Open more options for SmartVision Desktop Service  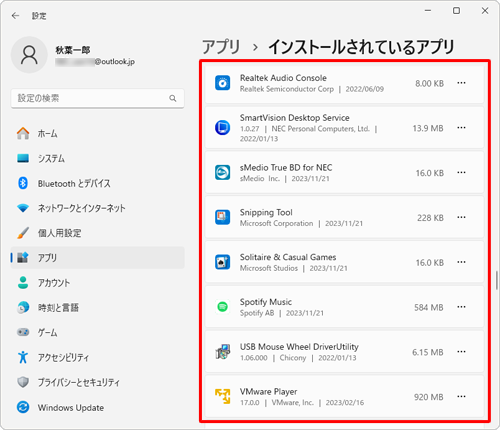coord(461,128)
